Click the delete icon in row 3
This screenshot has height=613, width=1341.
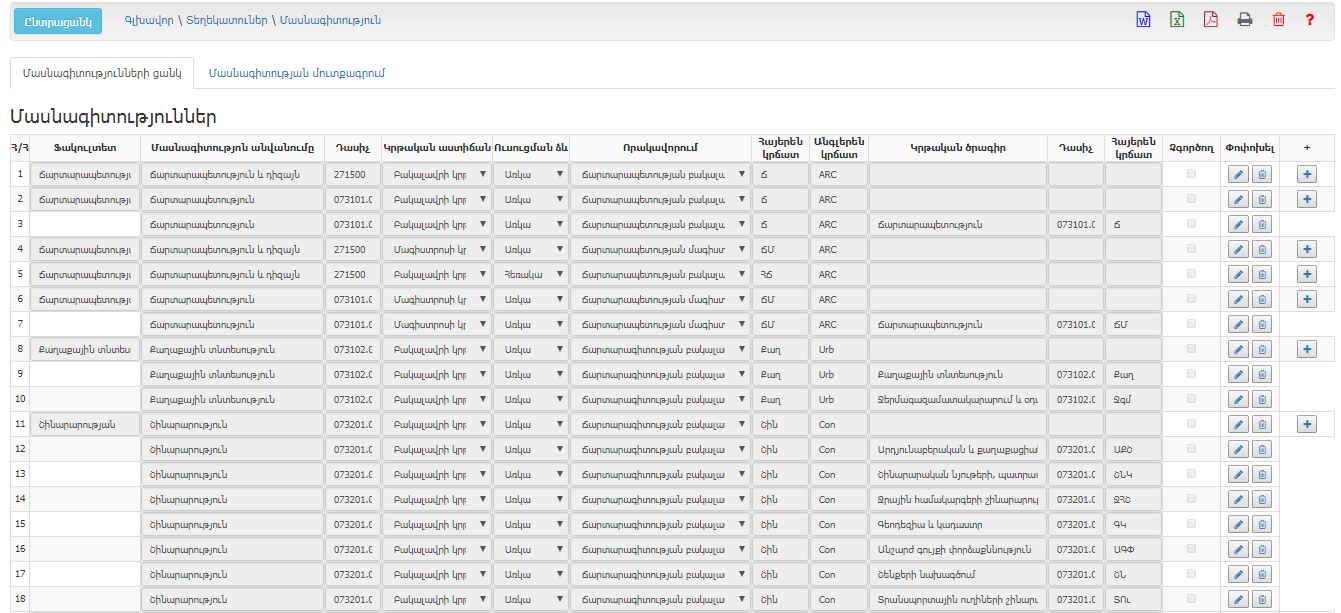(x=1261, y=224)
